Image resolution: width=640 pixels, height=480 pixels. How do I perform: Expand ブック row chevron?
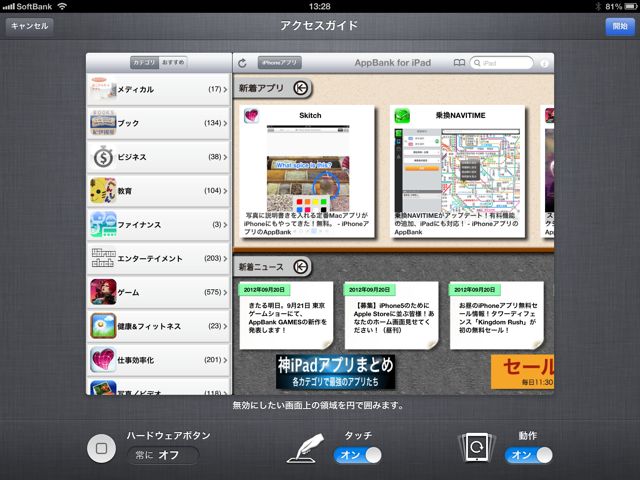[225, 123]
